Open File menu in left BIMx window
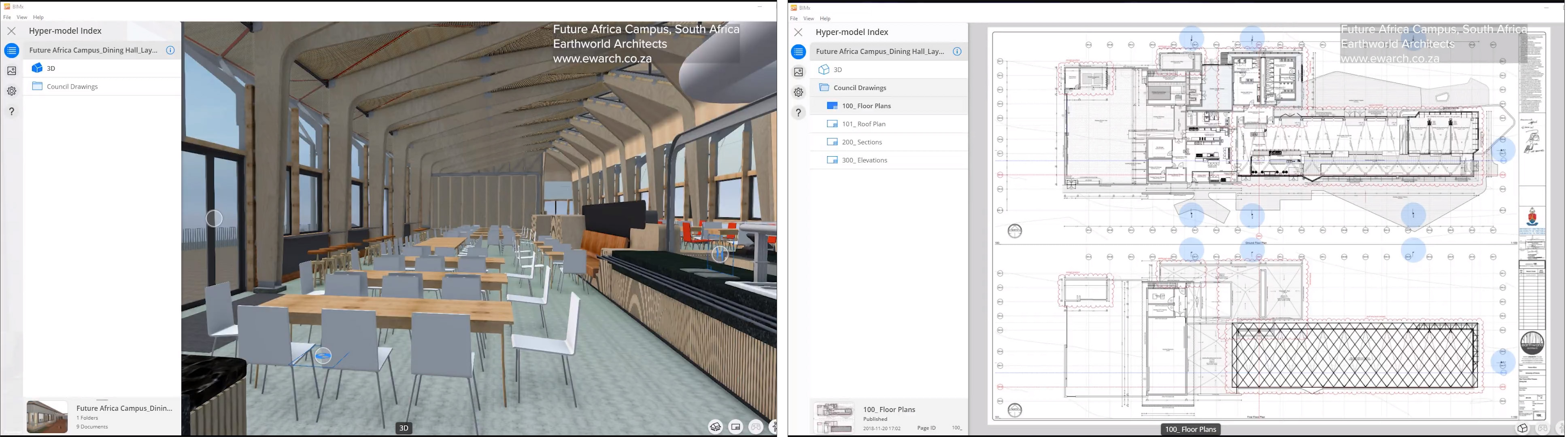Image resolution: width=1568 pixels, height=437 pixels. 7,17
